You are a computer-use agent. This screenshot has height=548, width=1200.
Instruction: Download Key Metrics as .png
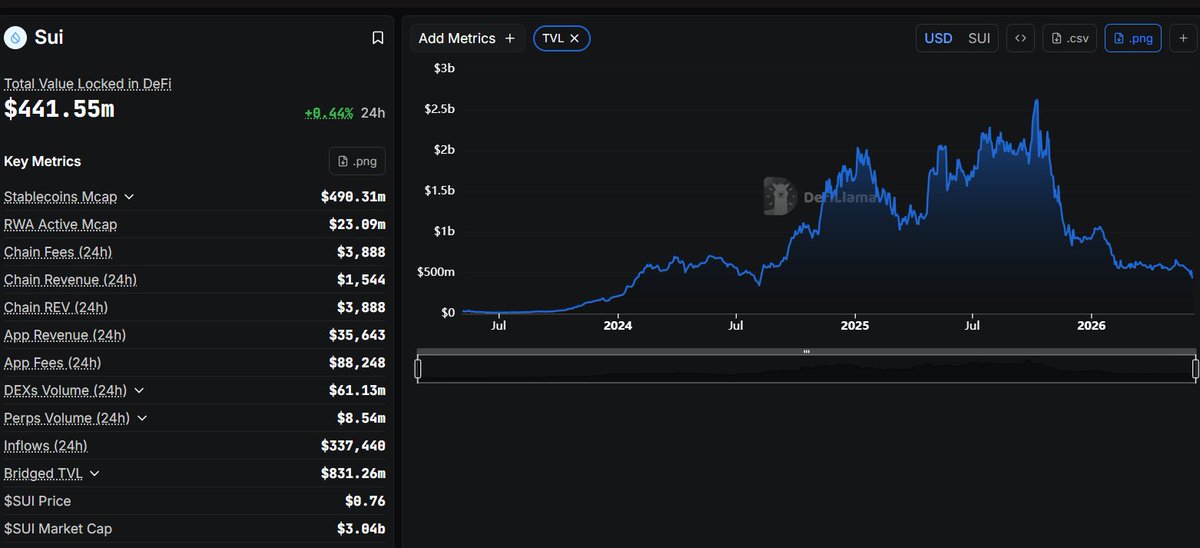357,161
